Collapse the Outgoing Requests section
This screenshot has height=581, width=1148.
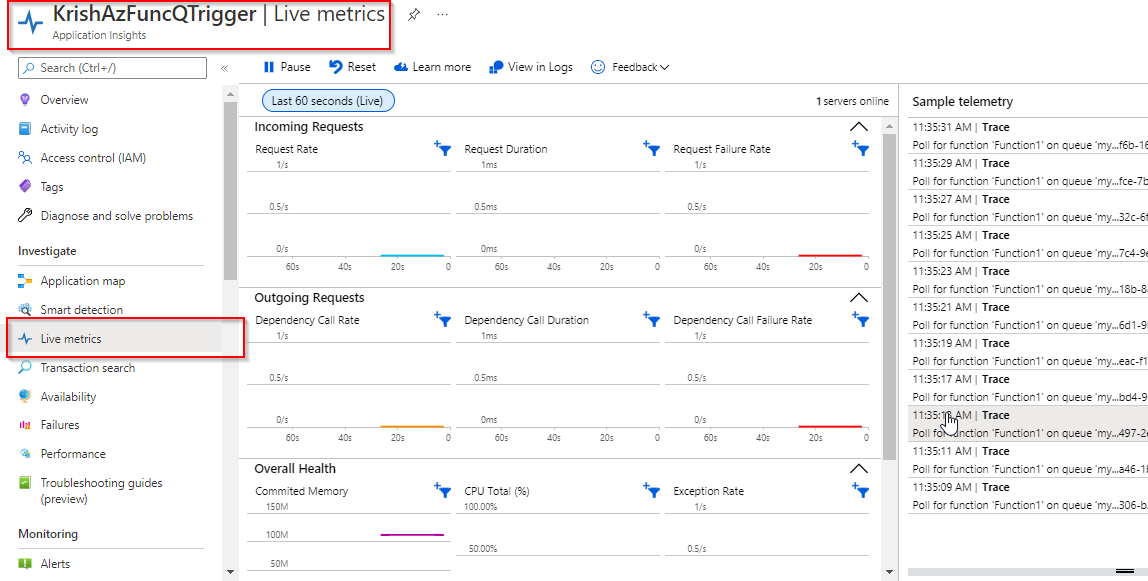858,298
